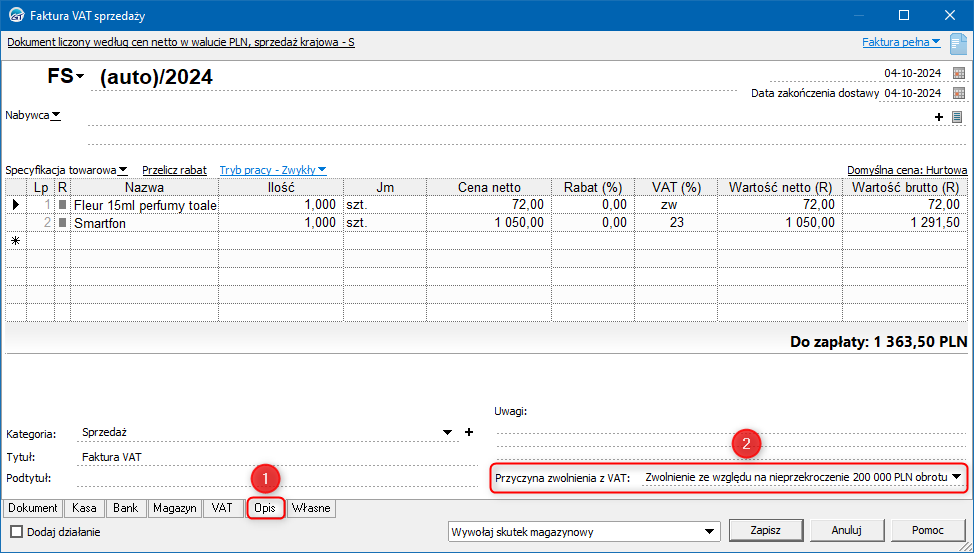This screenshot has width=974, height=553.
Task: Open calendar picker for invoice issue date
Action: pos(959,73)
